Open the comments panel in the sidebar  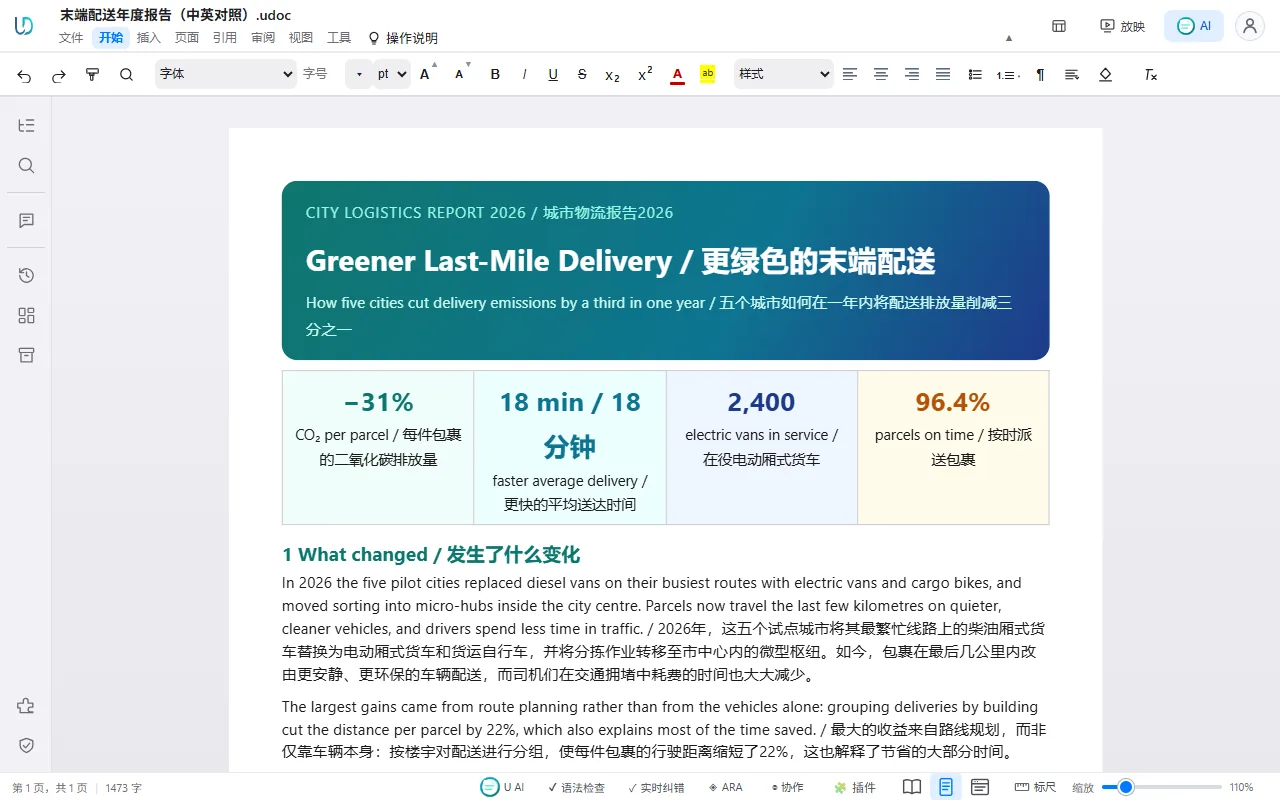pyautogui.click(x=27, y=220)
